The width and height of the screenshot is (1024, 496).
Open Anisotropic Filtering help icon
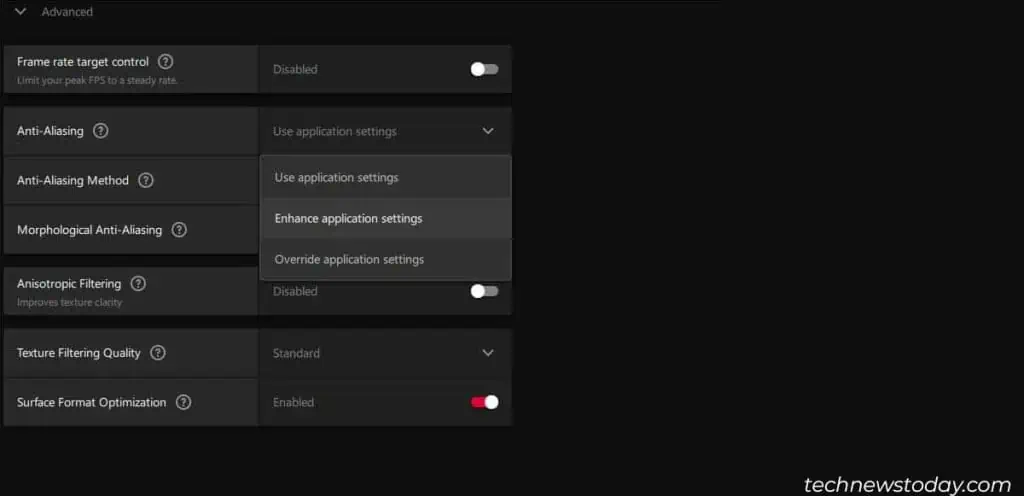tap(138, 284)
